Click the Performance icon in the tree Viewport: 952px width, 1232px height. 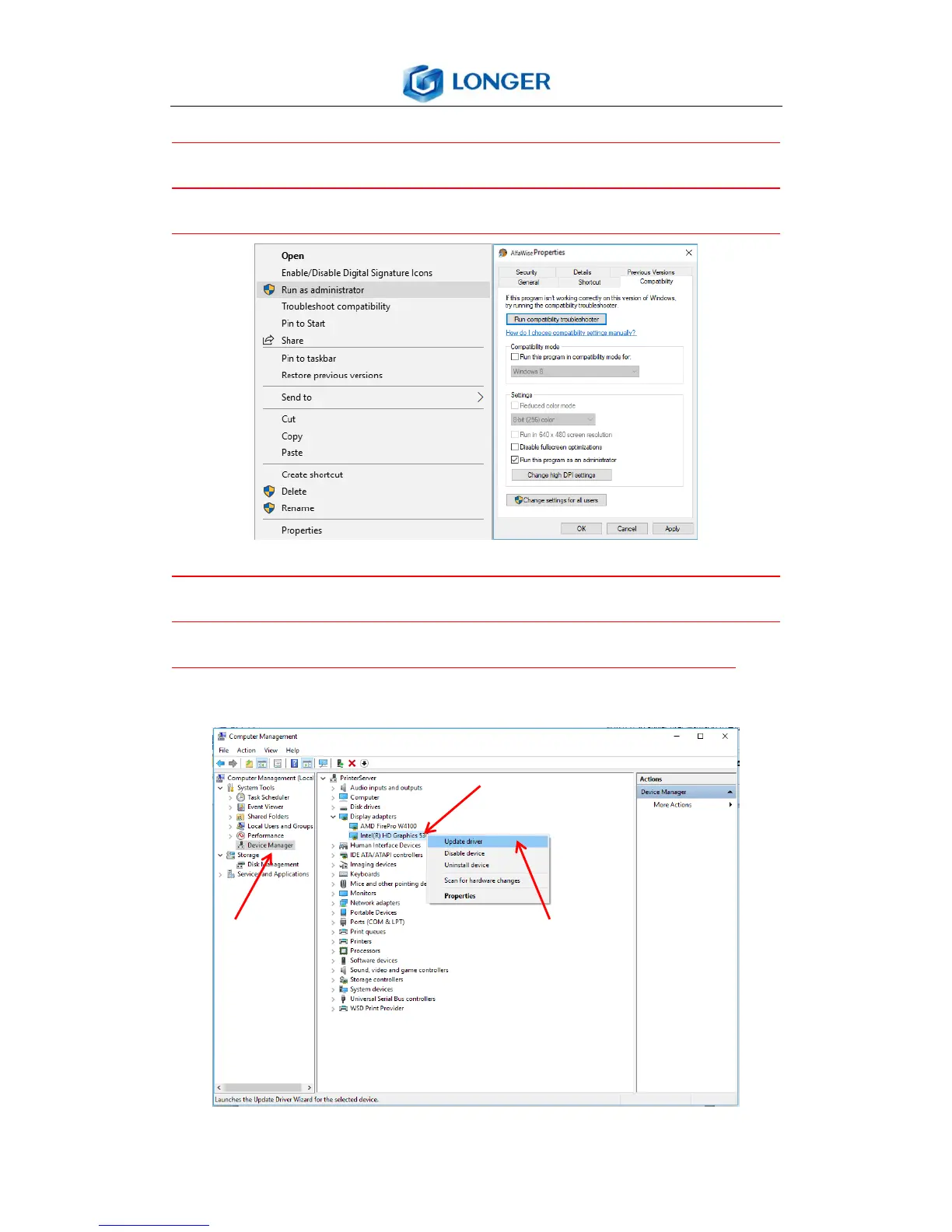[x=241, y=835]
